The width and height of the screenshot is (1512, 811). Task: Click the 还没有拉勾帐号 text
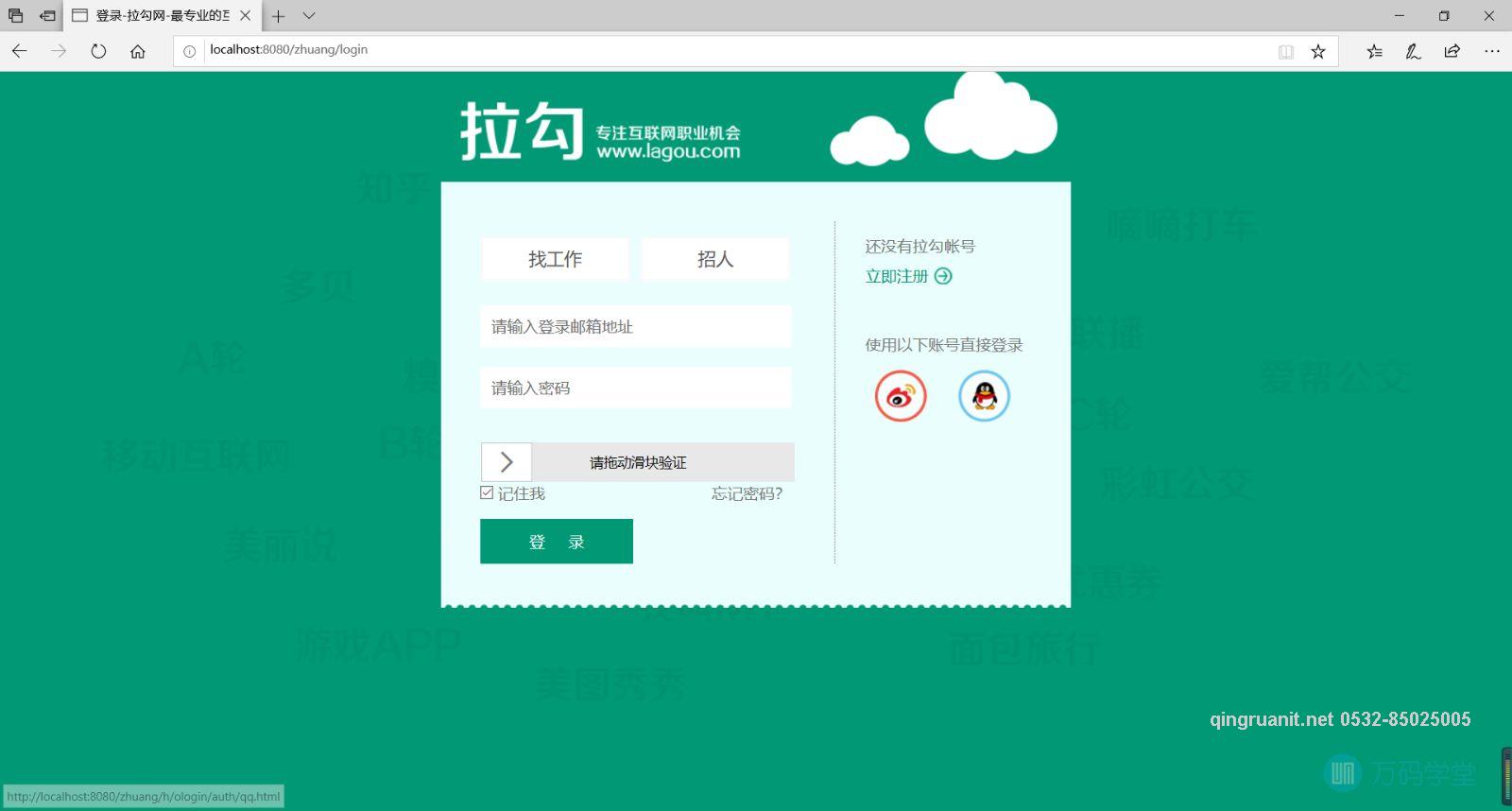tap(920, 247)
